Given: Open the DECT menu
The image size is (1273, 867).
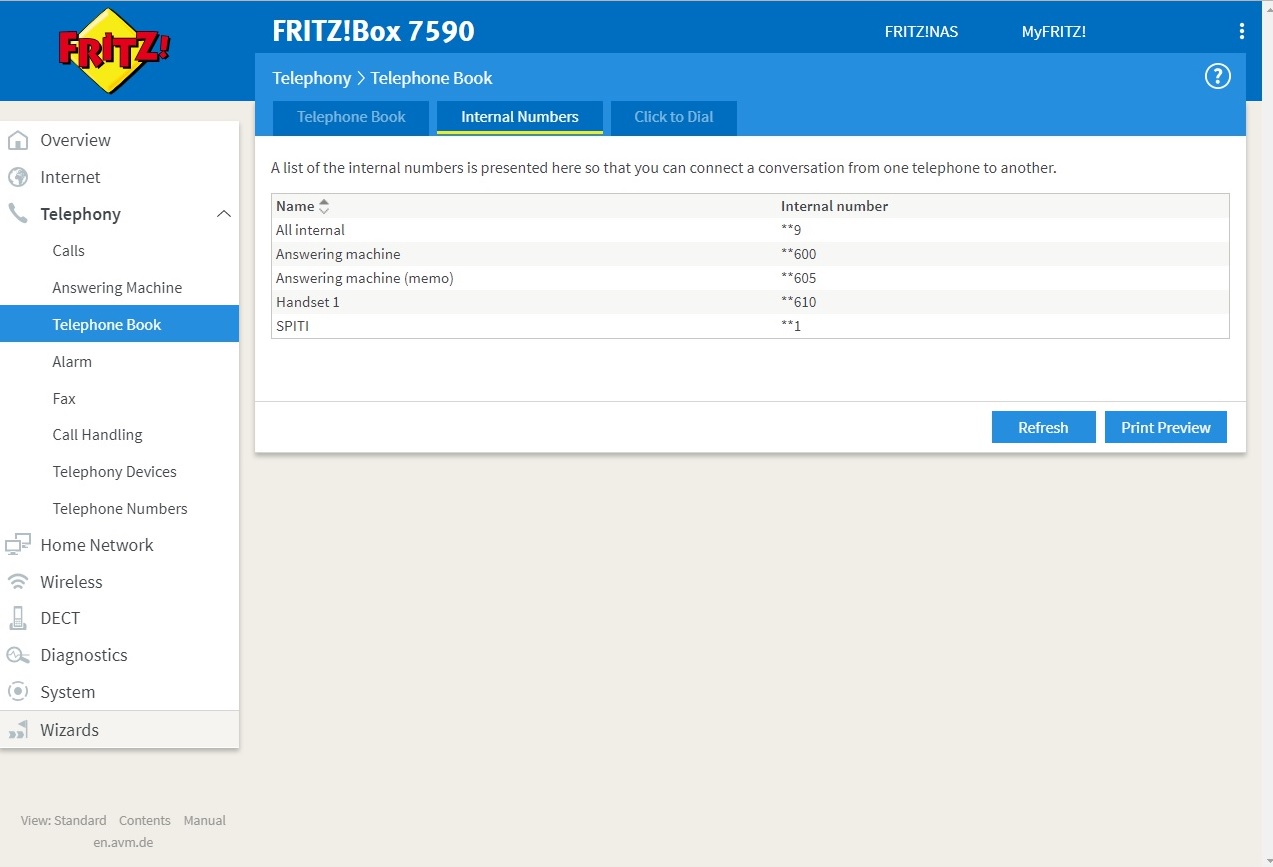Looking at the screenshot, I should [60, 618].
